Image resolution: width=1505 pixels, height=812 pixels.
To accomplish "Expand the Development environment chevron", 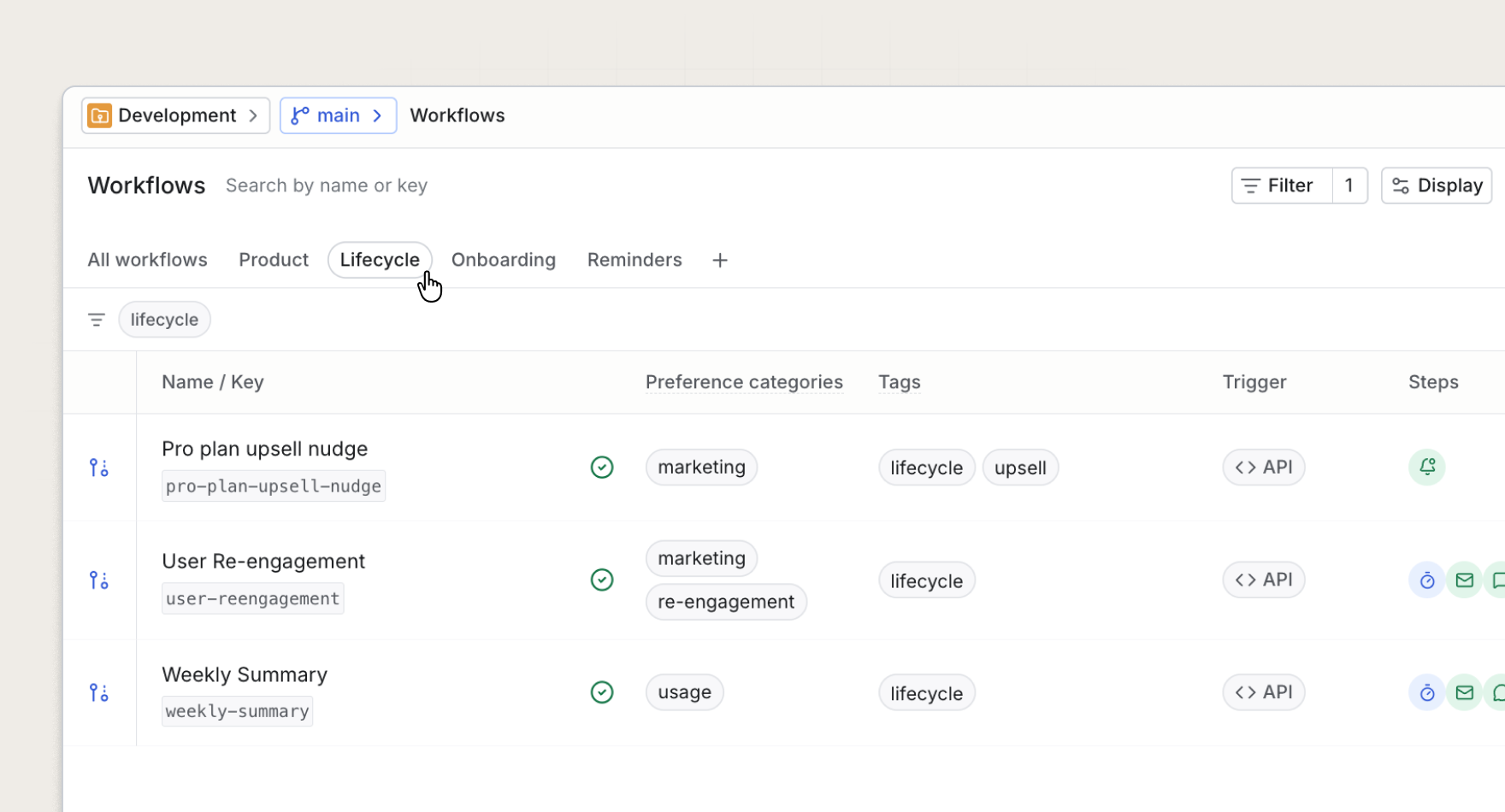I will (x=253, y=115).
